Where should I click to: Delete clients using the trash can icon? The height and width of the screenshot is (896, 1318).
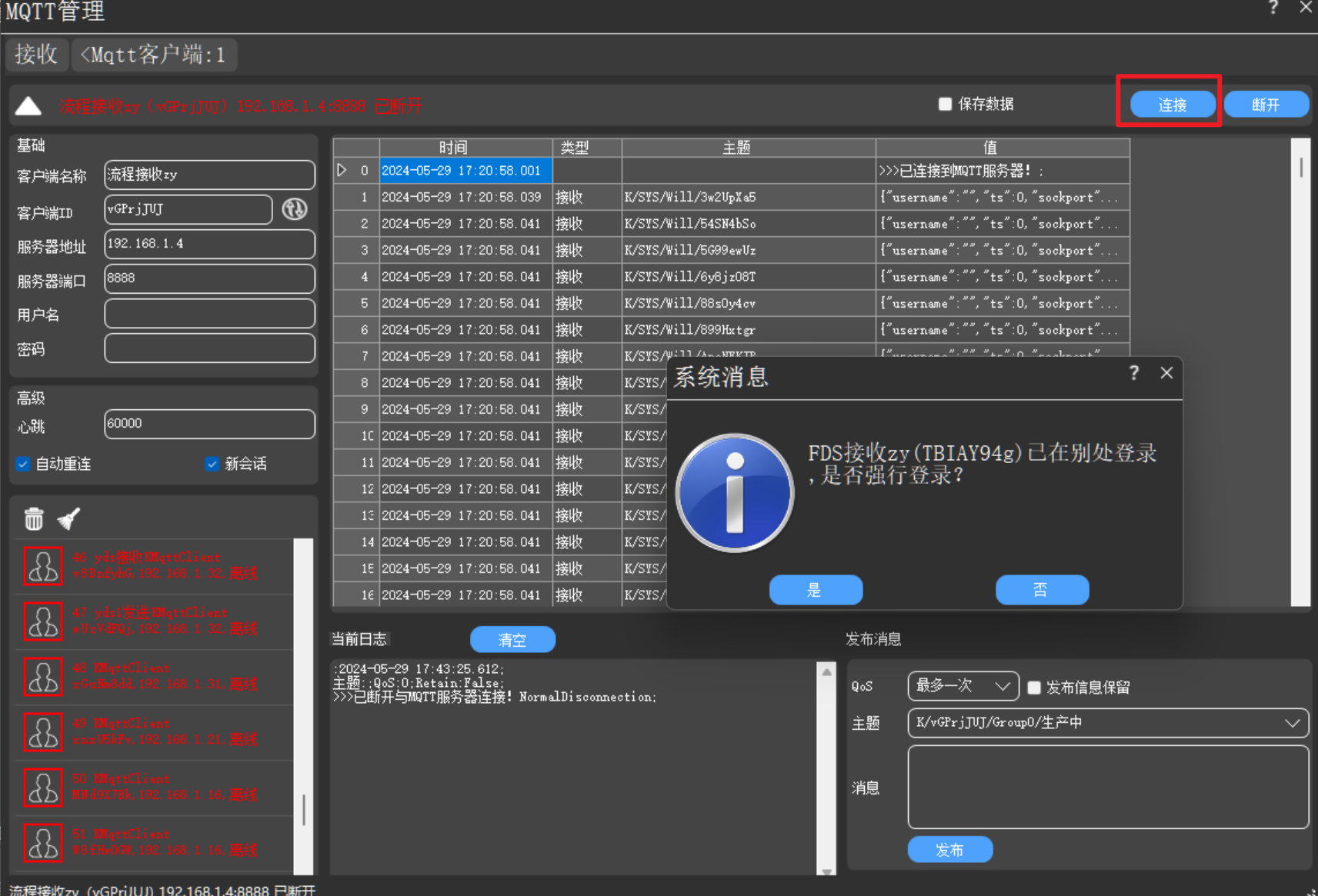34,519
